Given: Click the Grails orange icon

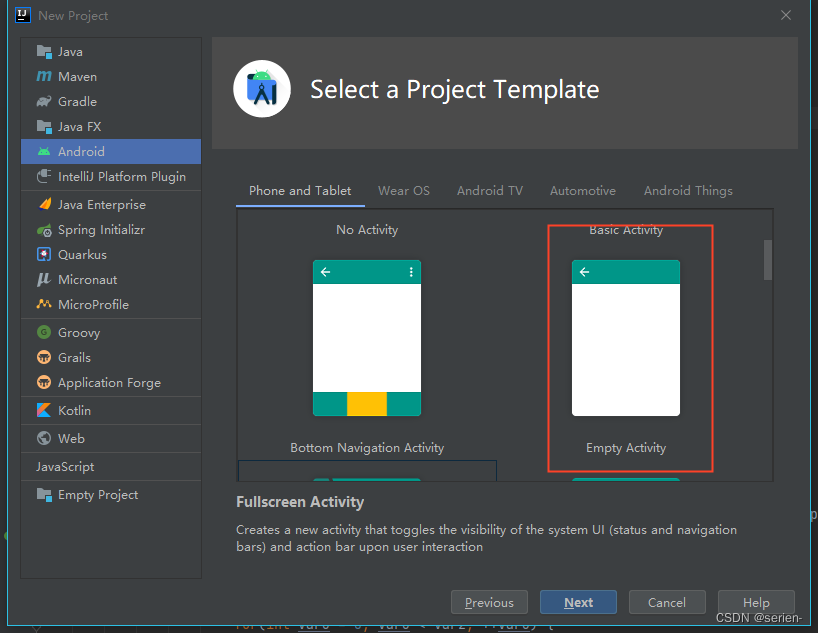Looking at the screenshot, I should (44, 357).
